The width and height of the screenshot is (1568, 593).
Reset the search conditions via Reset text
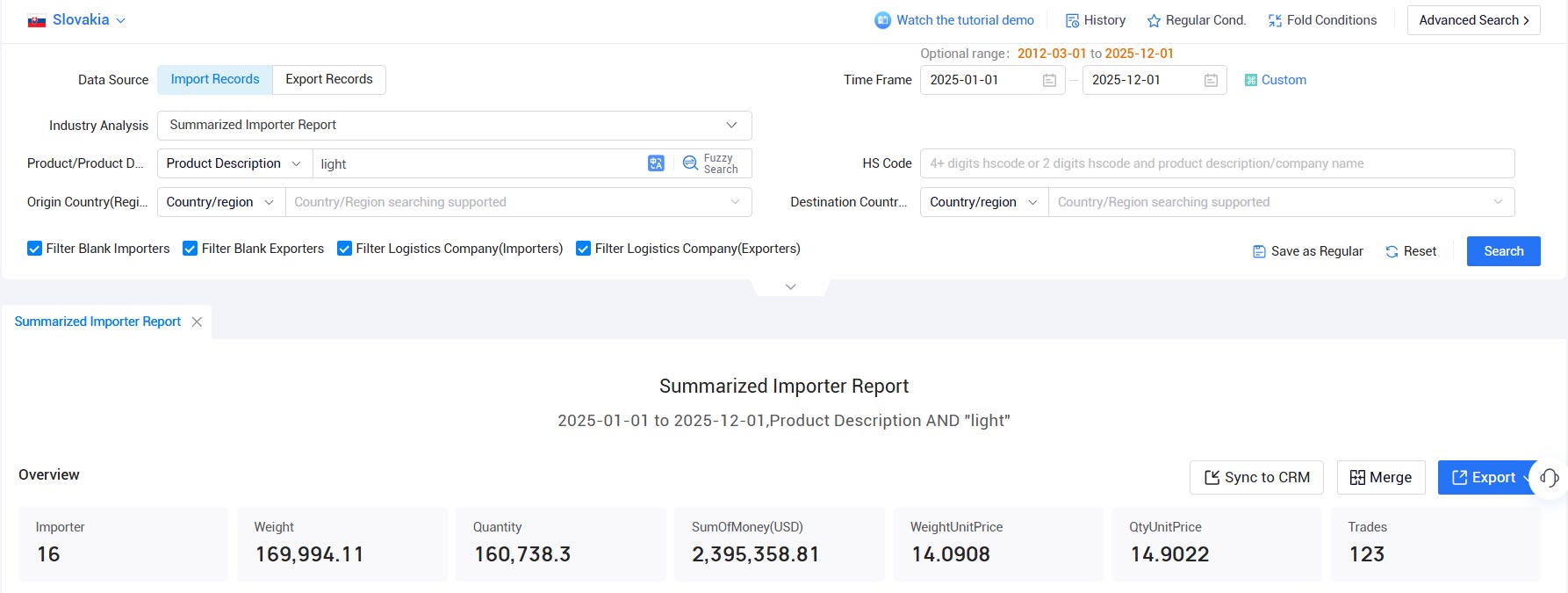point(1420,251)
